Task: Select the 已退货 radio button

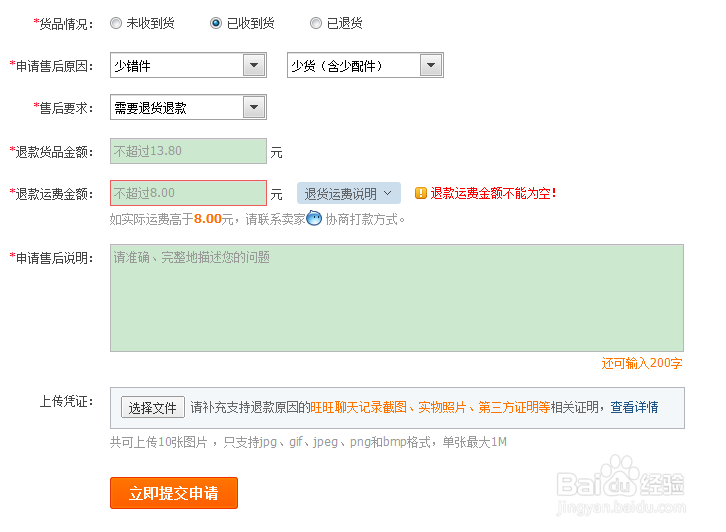Action: pos(316,23)
